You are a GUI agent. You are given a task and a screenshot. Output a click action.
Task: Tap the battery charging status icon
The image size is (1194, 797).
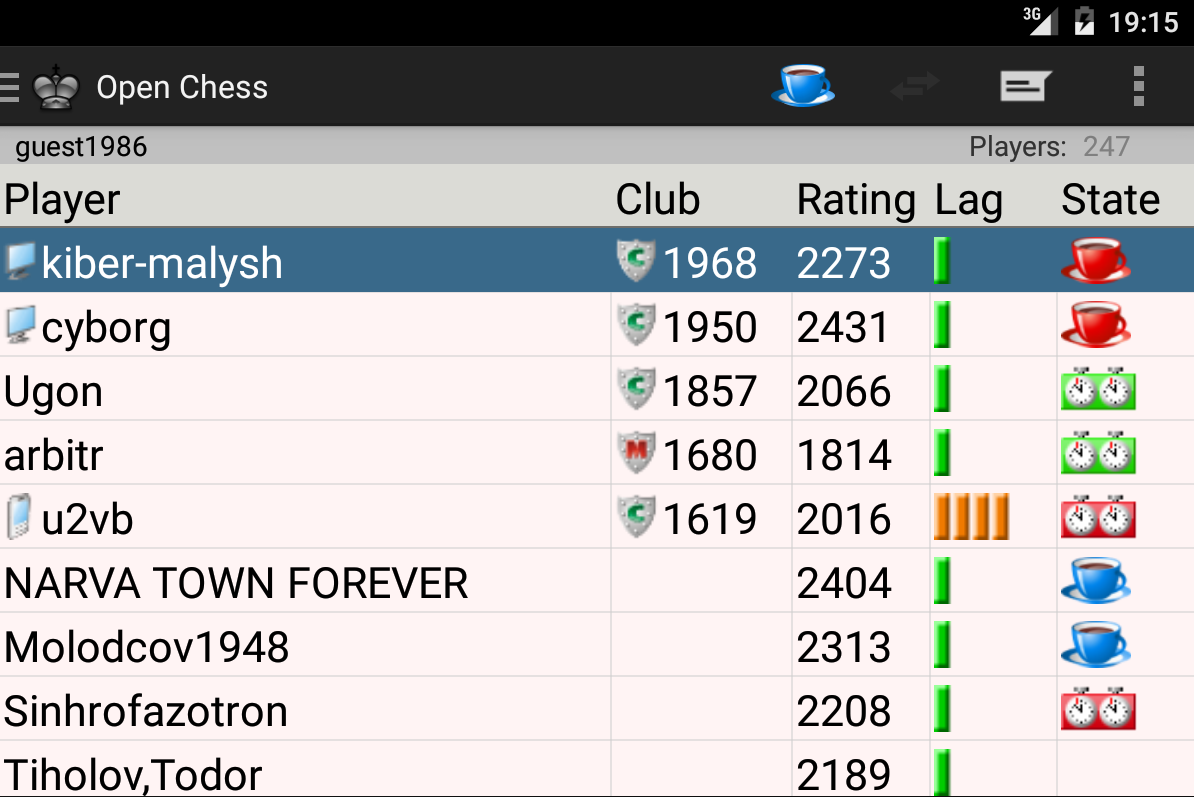[1084, 21]
